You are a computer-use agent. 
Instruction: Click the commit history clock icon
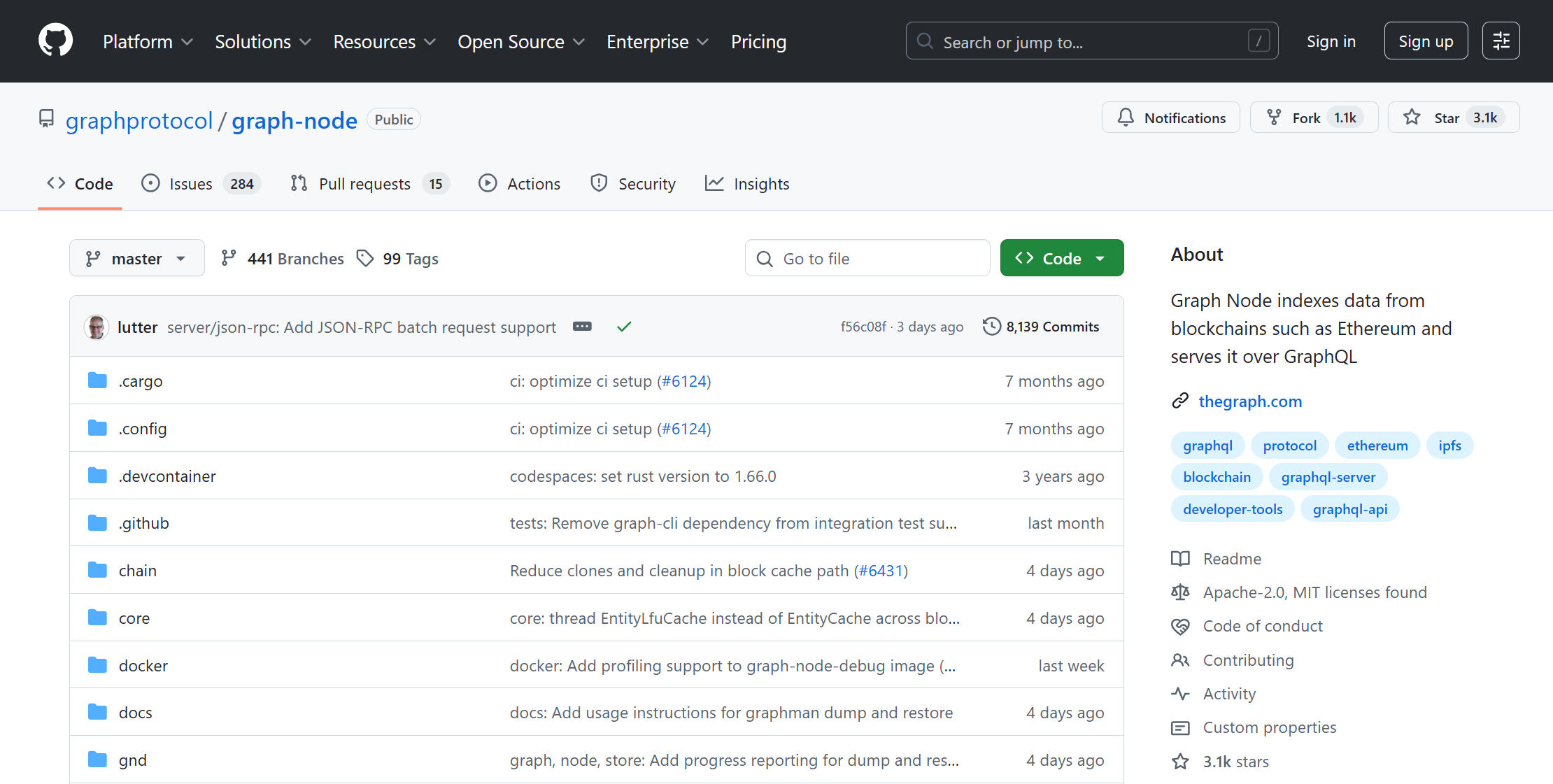tap(991, 327)
